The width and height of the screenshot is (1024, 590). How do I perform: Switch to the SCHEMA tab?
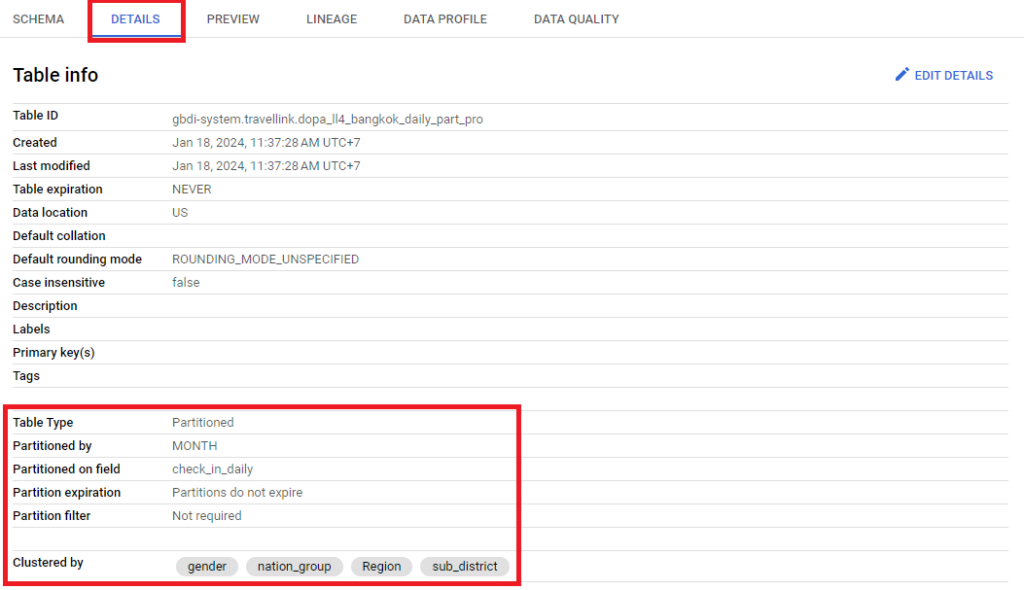(x=38, y=19)
